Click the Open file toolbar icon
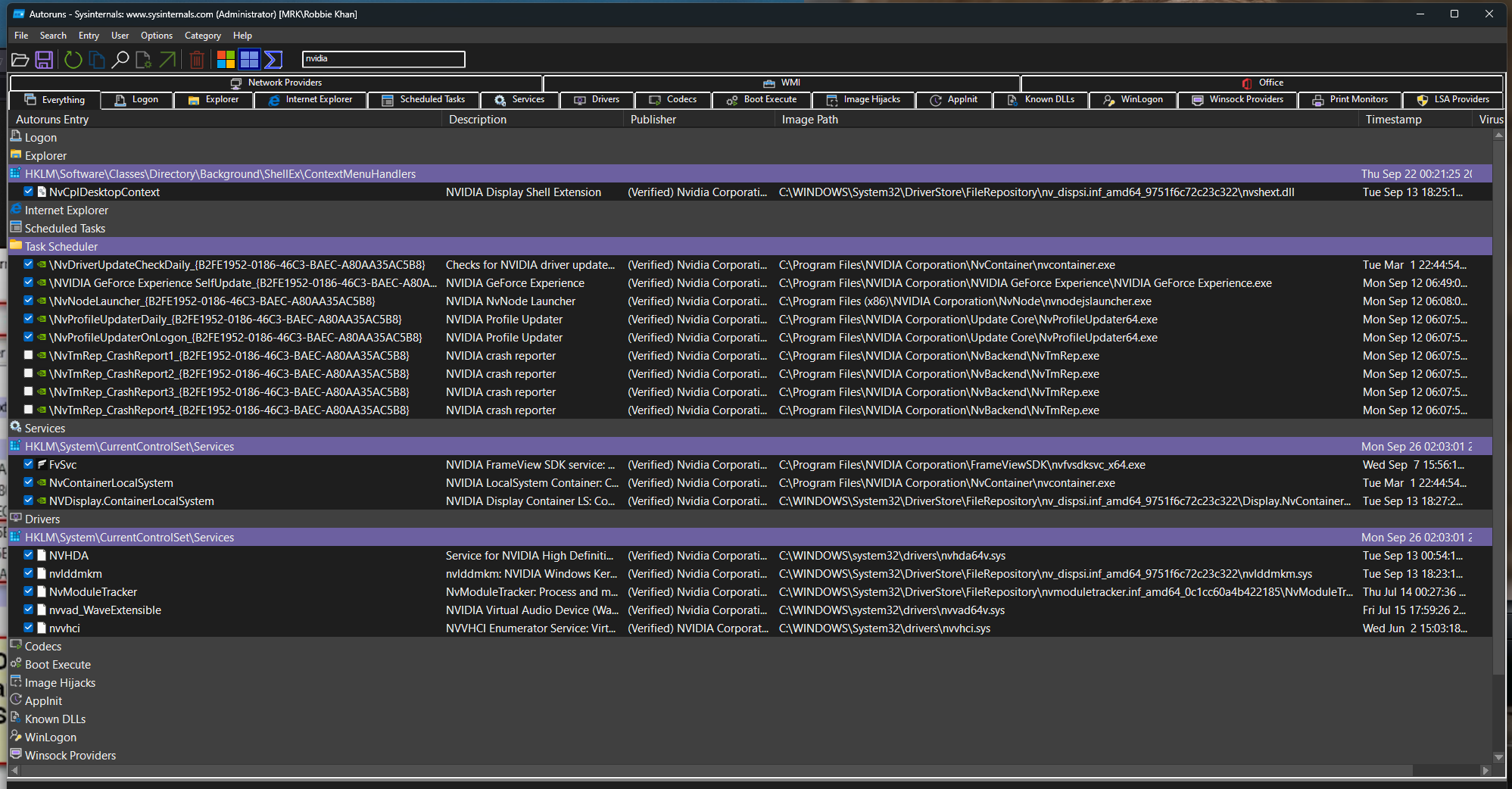The image size is (1512, 789). coord(20,59)
